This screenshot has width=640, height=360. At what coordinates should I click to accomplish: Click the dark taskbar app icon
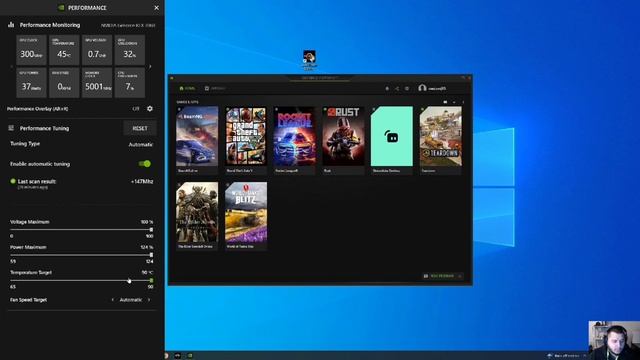[178, 356]
